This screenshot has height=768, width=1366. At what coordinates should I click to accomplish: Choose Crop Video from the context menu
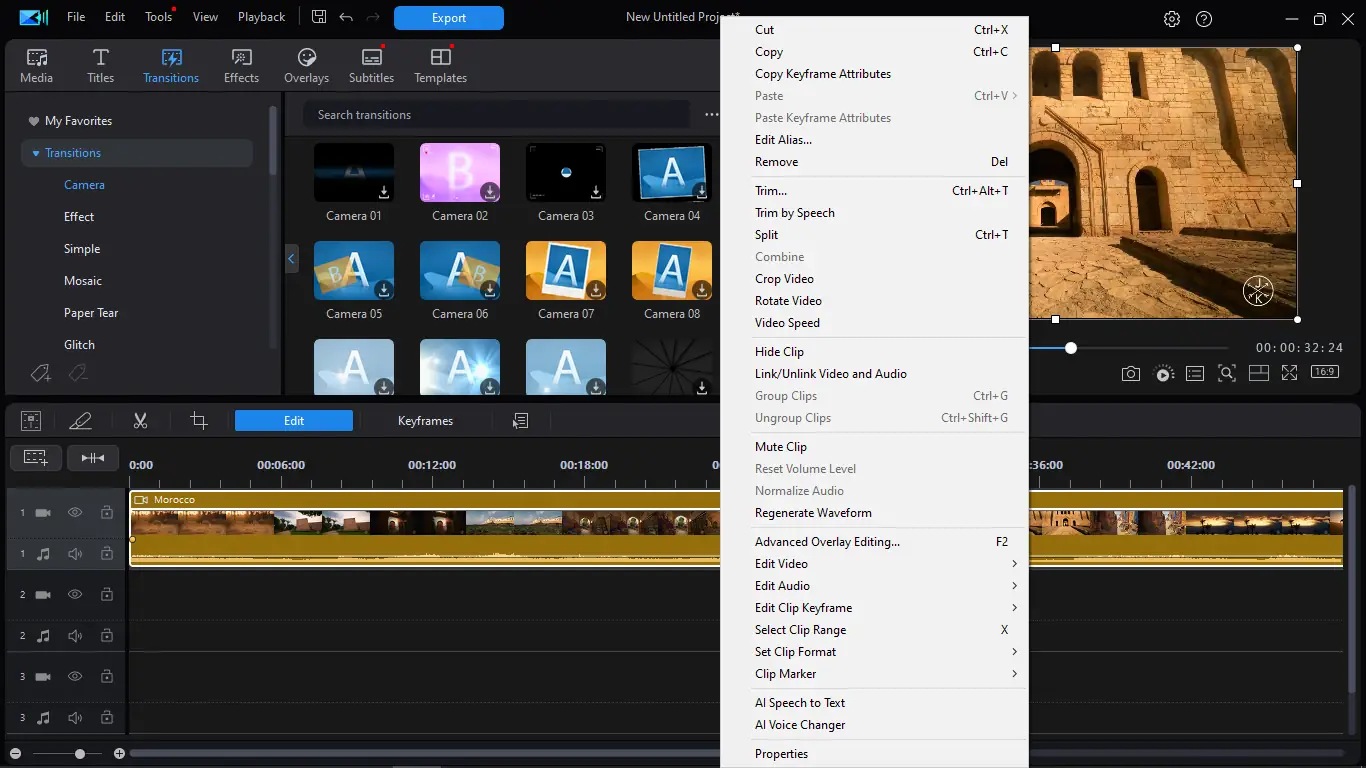coord(784,279)
